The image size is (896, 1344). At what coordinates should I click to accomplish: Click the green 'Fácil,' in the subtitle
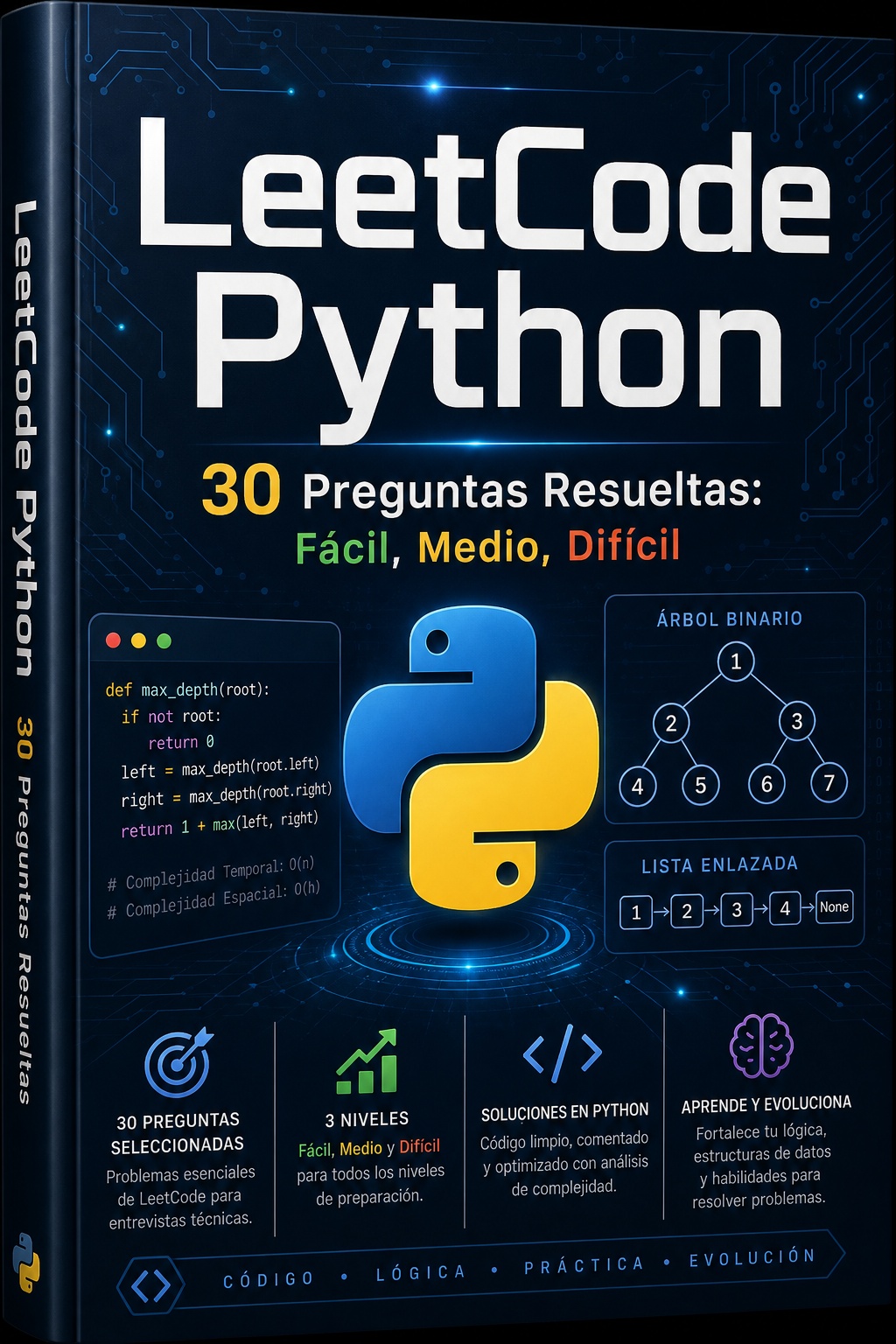coord(348,549)
